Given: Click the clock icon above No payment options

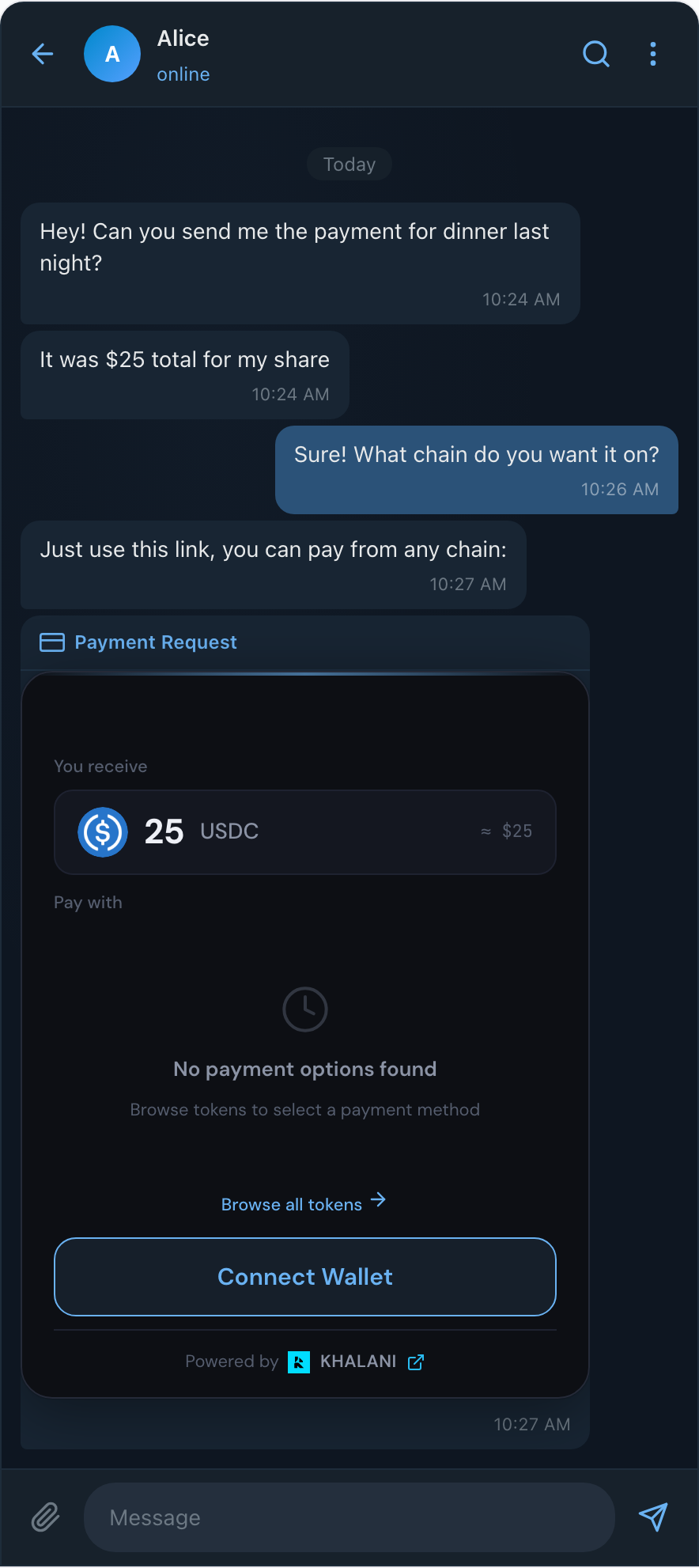Looking at the screenshot, I should coord(304,1009).
